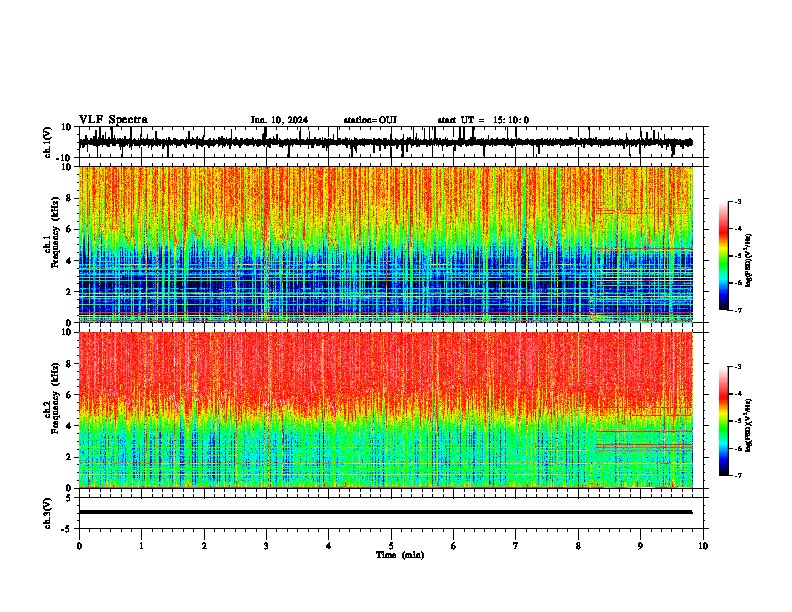Click the "ch.3(V)" axis label
This screenshot has width=792, height=612.
[x=48, y=513]
